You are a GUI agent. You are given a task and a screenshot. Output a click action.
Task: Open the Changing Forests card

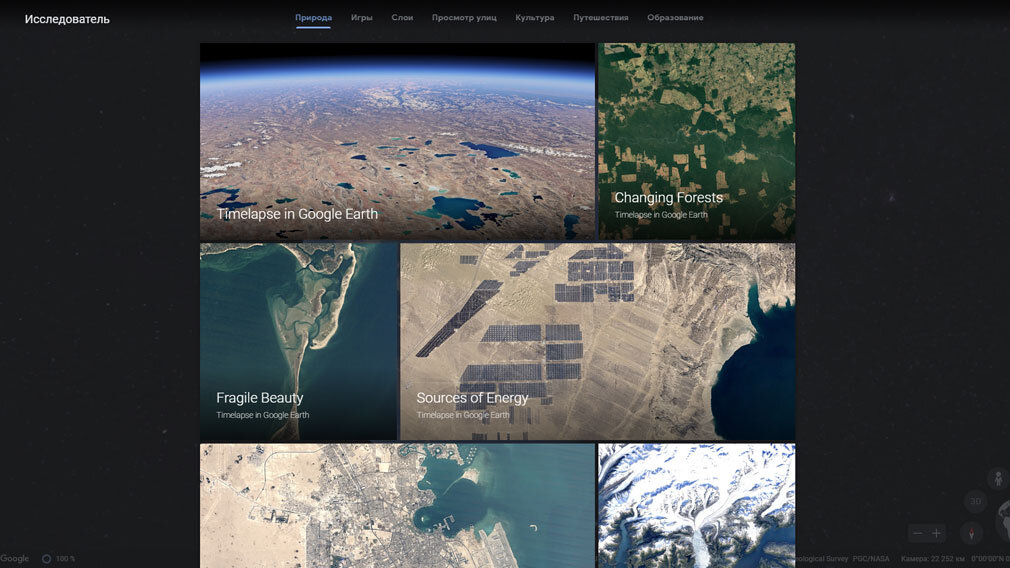pyautogui.click(x=697, y=142)
